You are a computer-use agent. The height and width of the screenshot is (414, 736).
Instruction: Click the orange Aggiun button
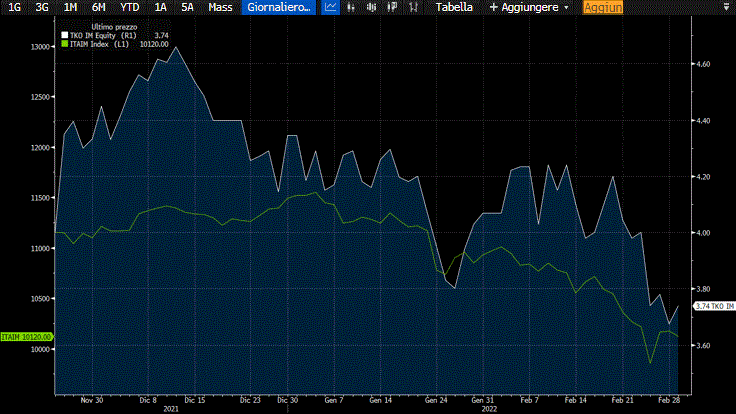tap(602, 7)
